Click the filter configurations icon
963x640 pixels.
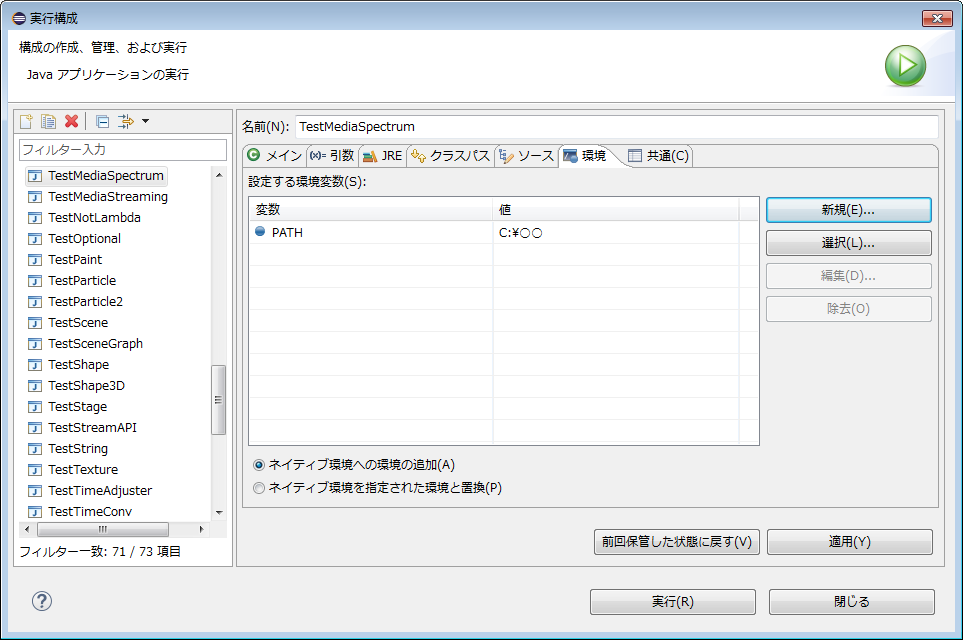126,121
